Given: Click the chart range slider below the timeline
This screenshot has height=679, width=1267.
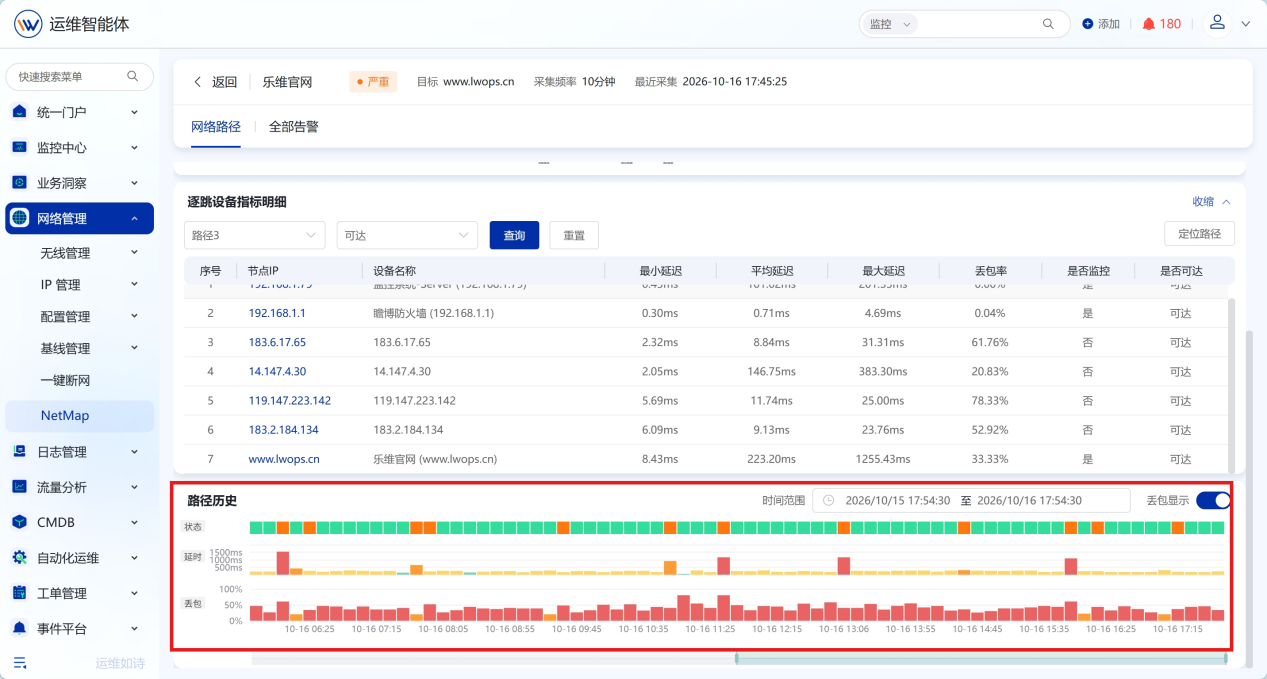Looking at the screenshot, I should (x=981, y=659).
